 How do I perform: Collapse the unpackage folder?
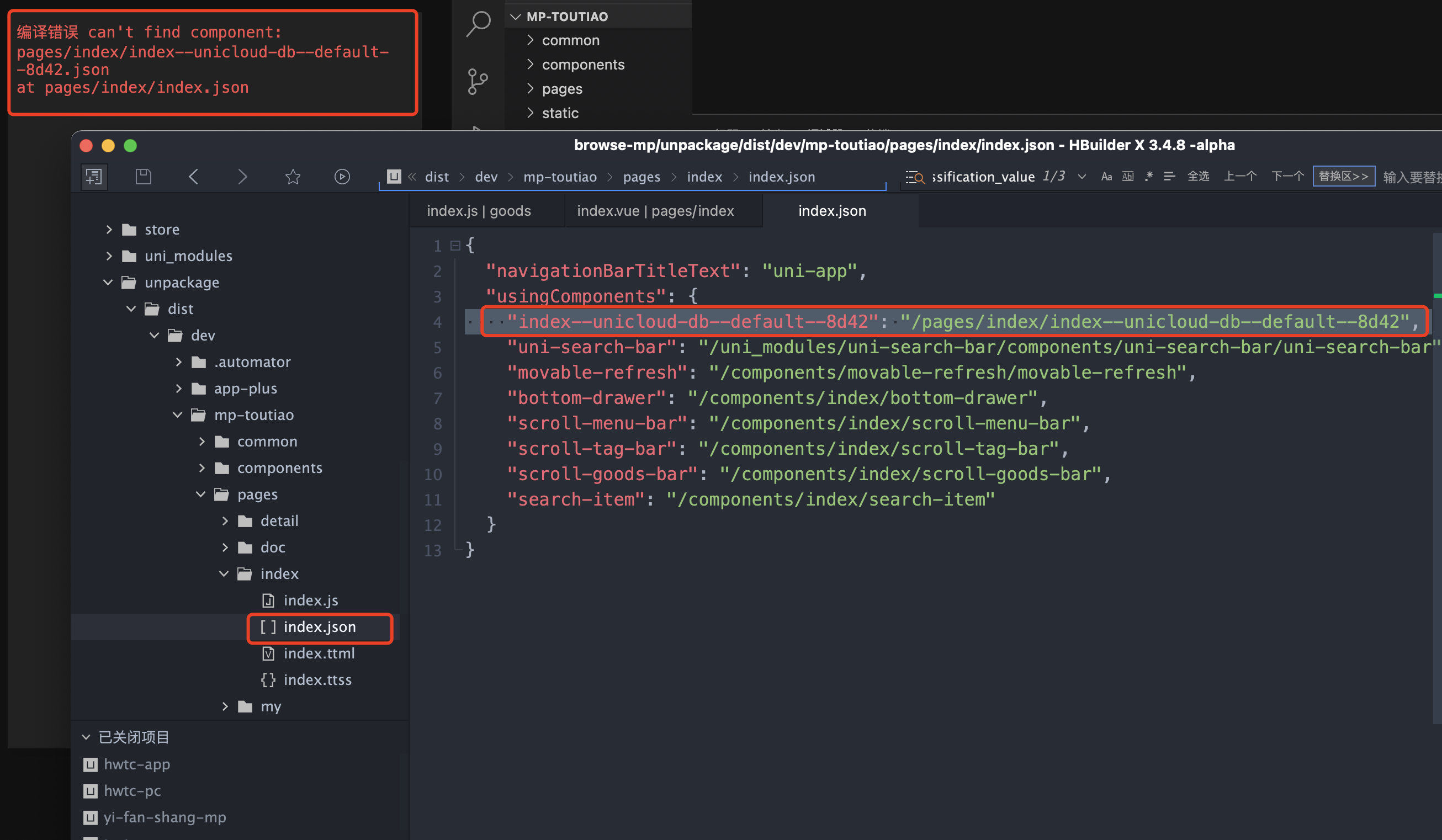[x=108, y=282]
